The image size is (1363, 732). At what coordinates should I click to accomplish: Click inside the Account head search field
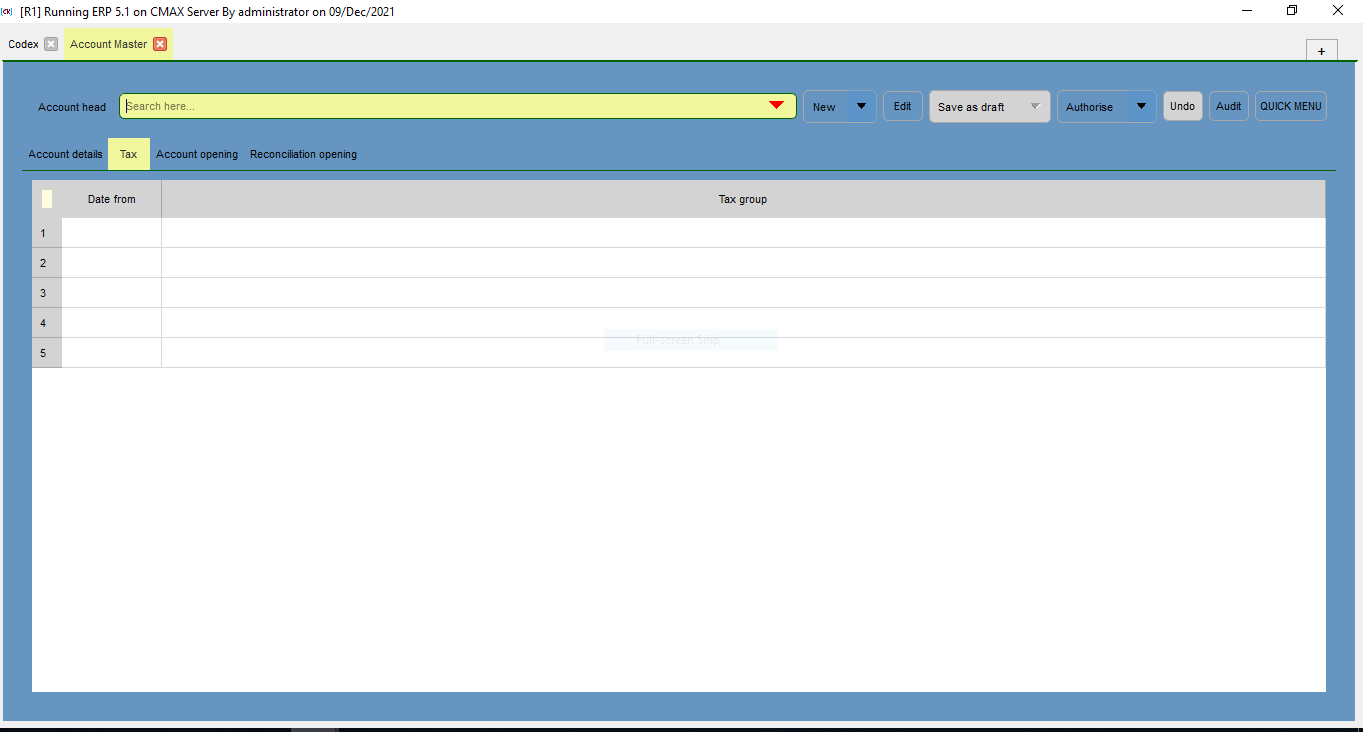coord(400,105)
